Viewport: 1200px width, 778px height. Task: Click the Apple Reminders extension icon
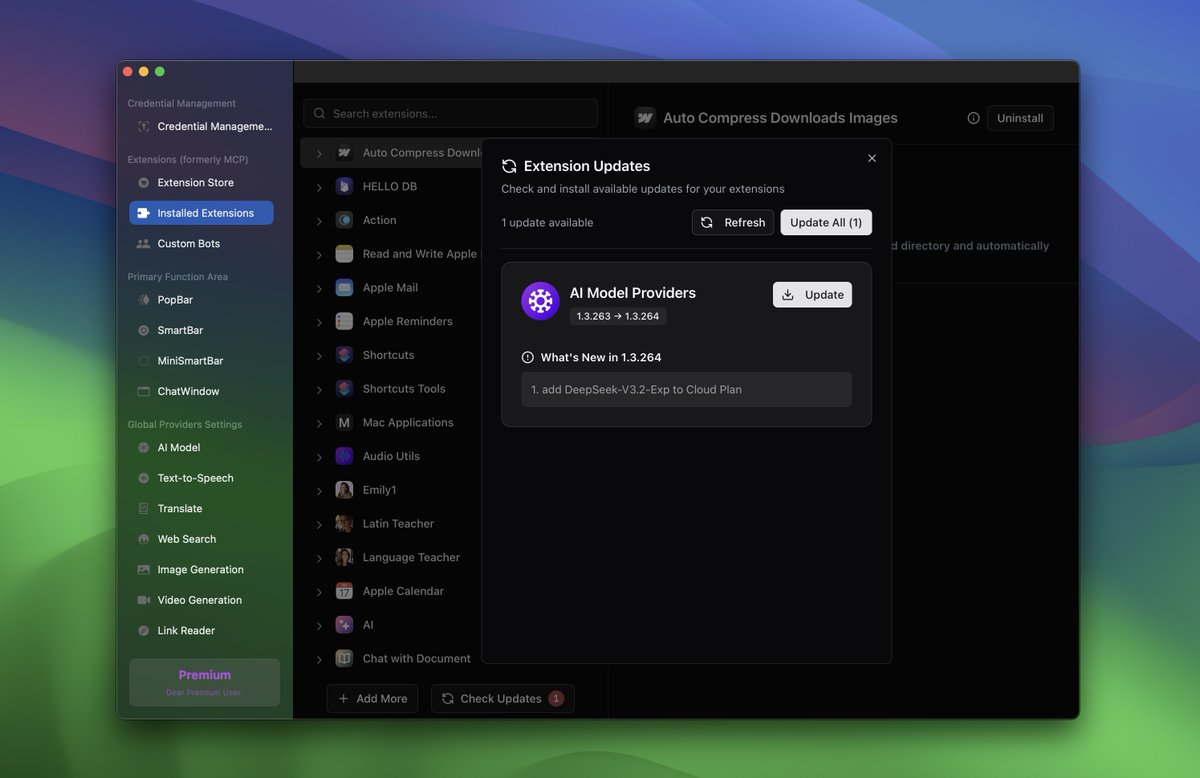(344, 322)
